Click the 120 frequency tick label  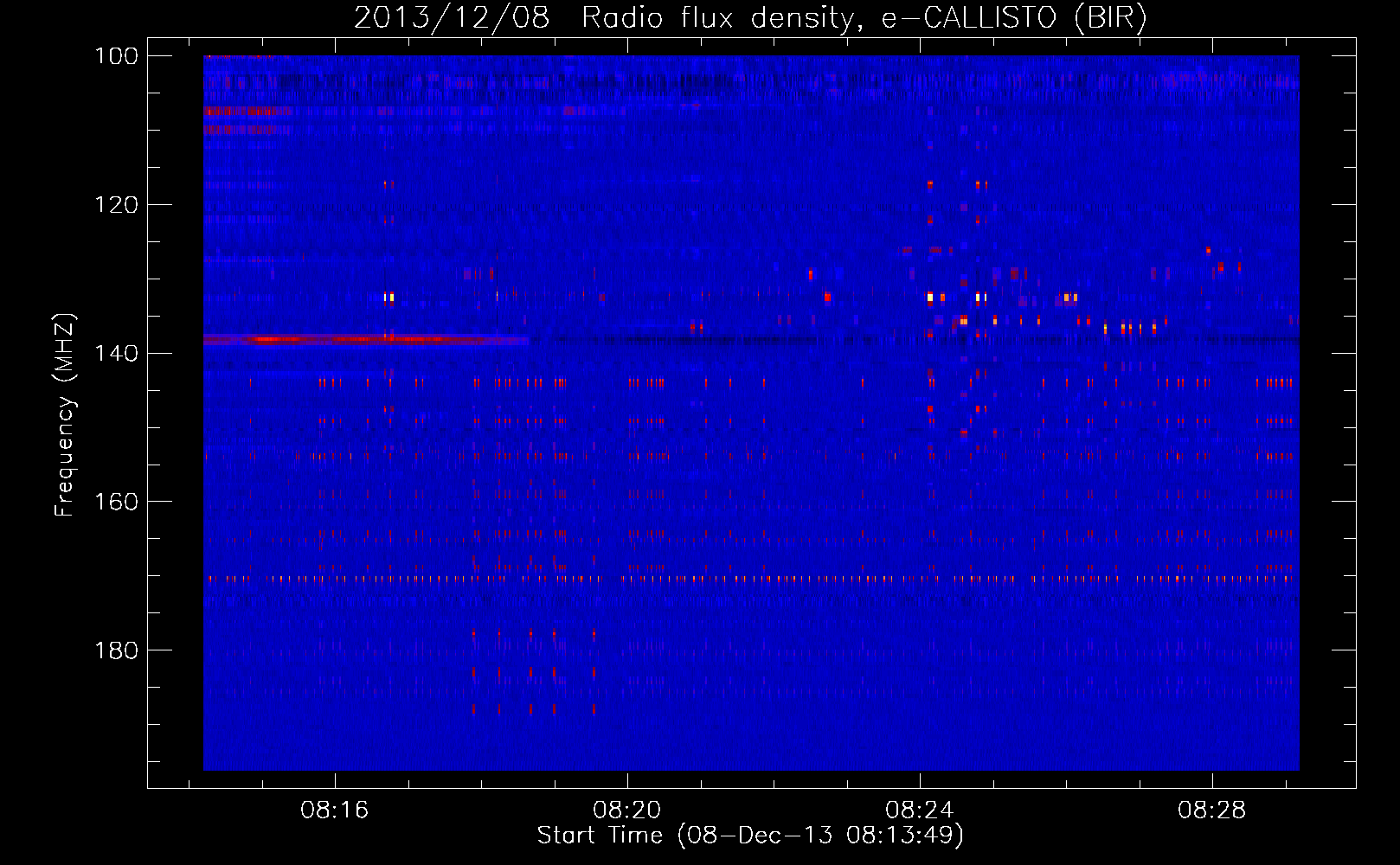point(115,205)
